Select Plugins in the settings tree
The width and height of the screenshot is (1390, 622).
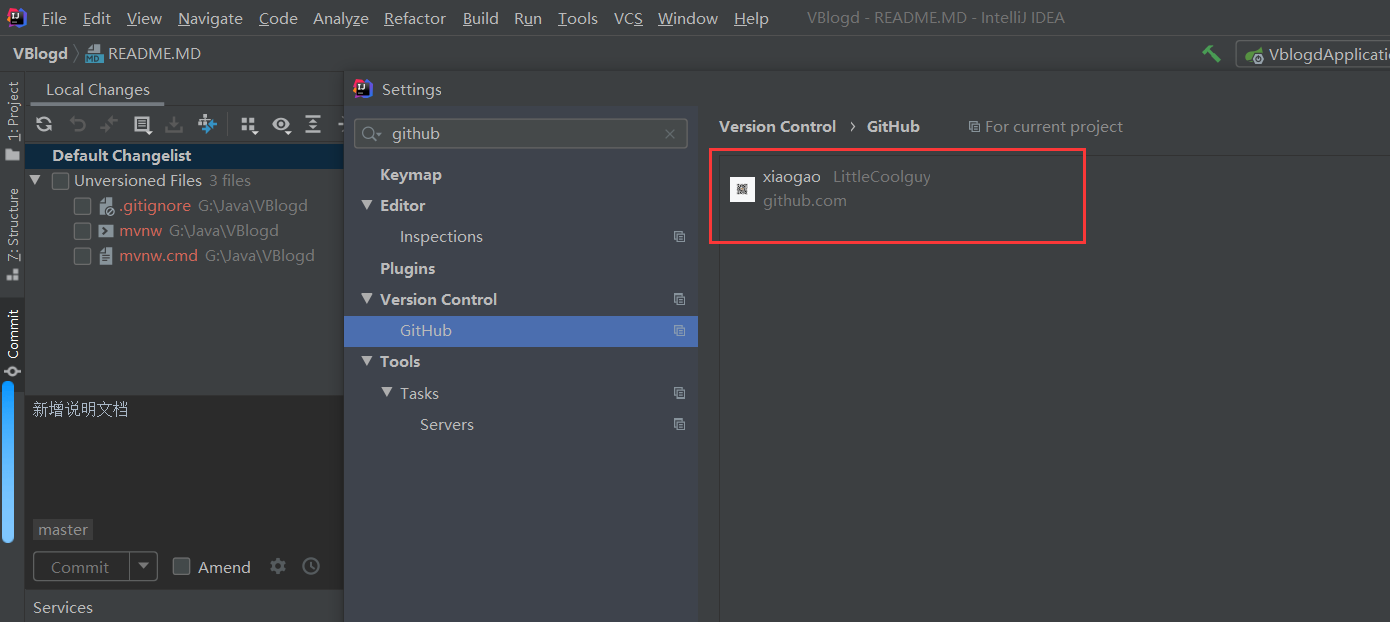pyautogui.click(x=407, y=268)
